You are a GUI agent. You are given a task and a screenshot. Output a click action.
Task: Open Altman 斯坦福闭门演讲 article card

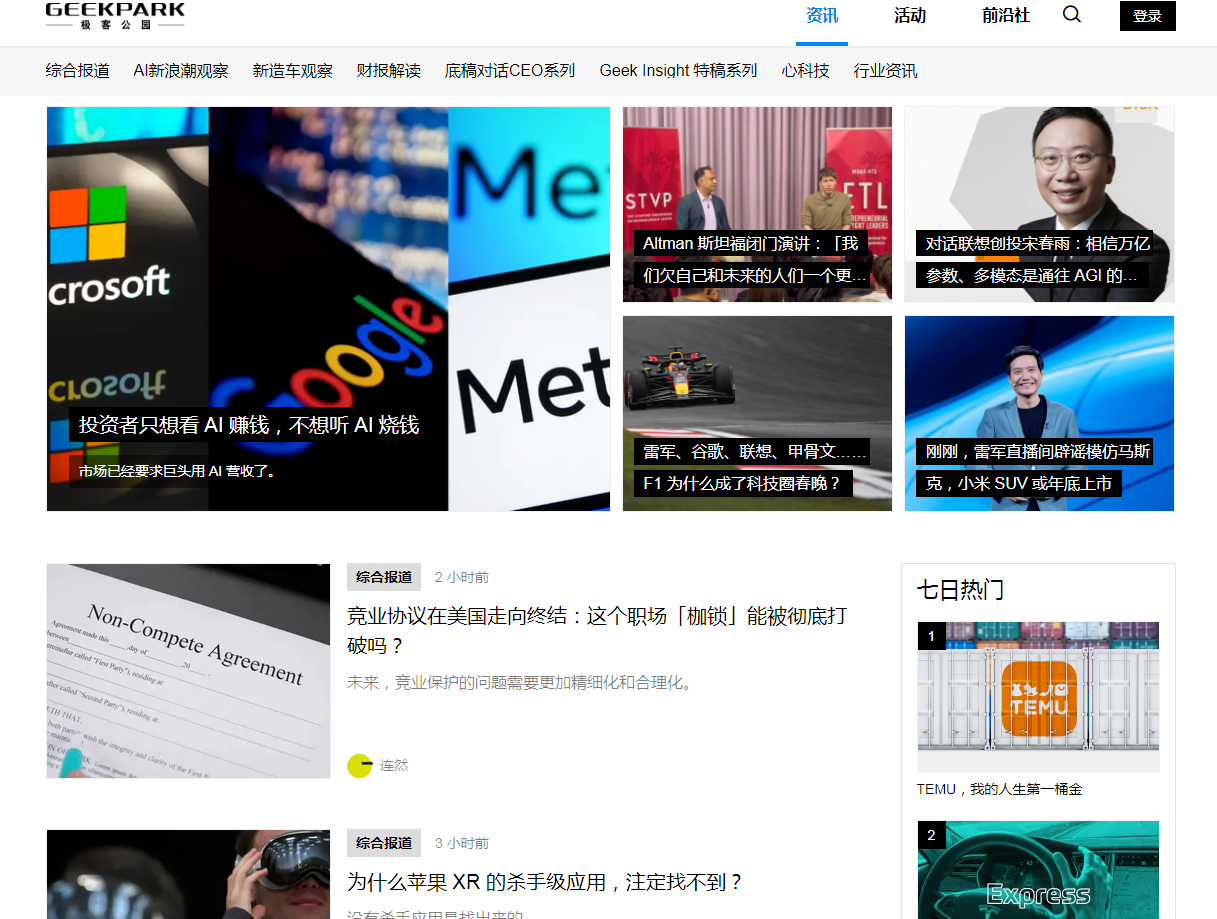[x=757, y=204]
